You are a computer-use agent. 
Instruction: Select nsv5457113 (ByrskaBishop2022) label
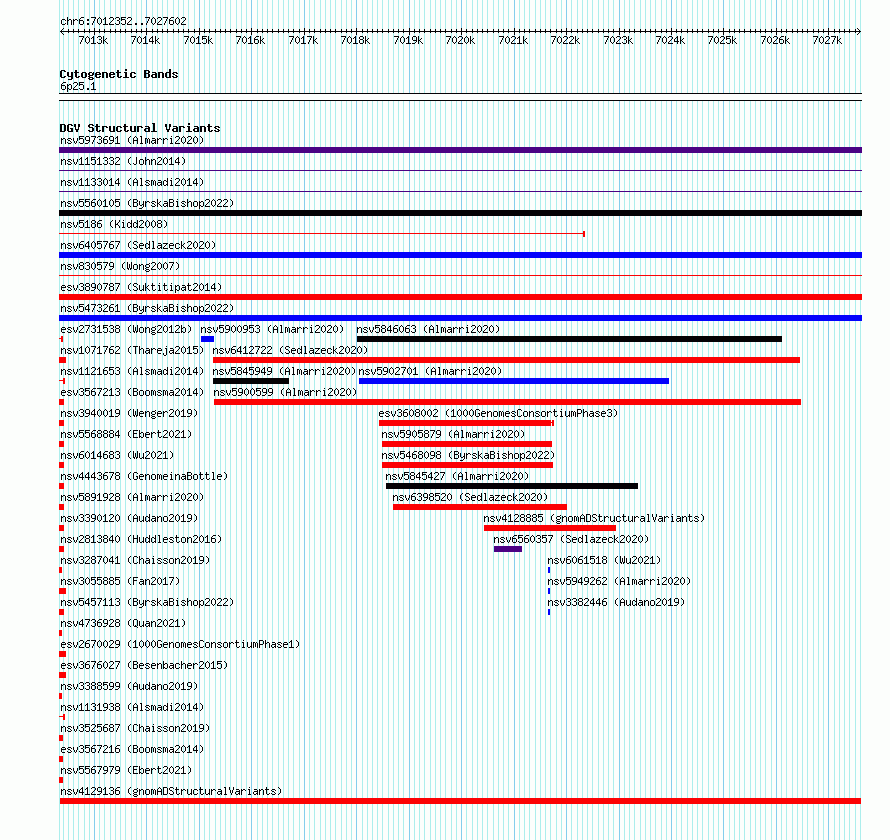(x=147, y=602)
